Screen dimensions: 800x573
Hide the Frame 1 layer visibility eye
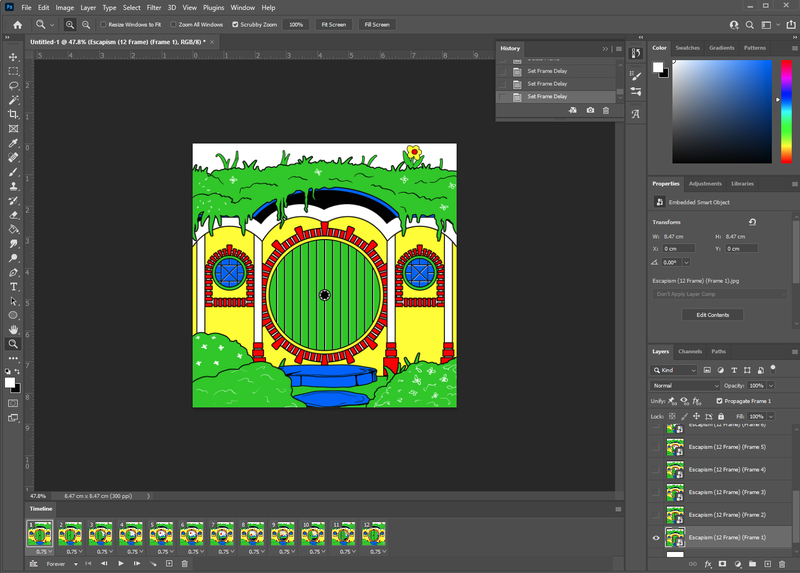pyautogui.click(x=657, y=538)
